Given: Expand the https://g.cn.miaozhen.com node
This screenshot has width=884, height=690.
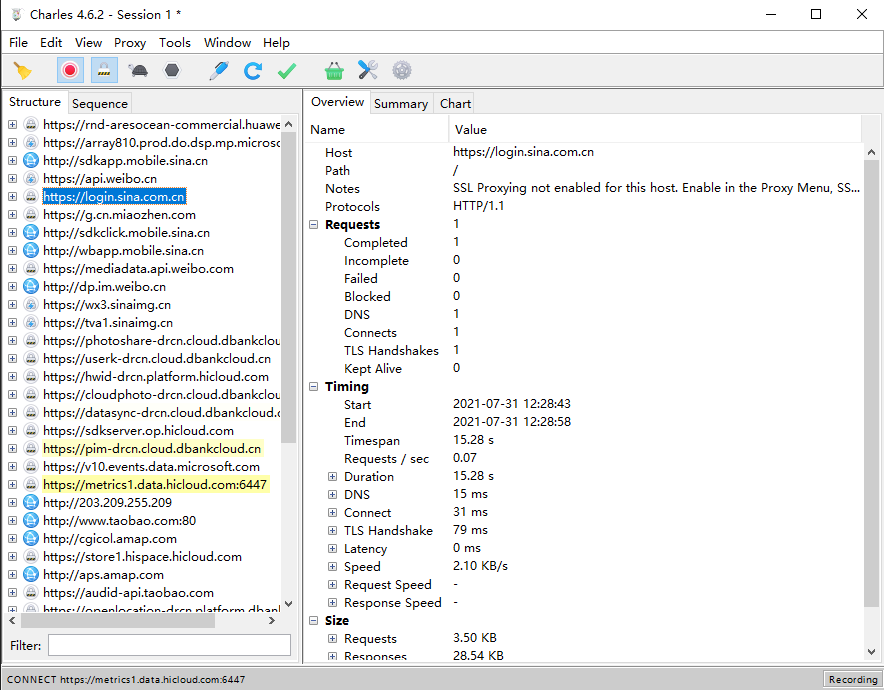Looking at the screenshot, I should (12, 215).
